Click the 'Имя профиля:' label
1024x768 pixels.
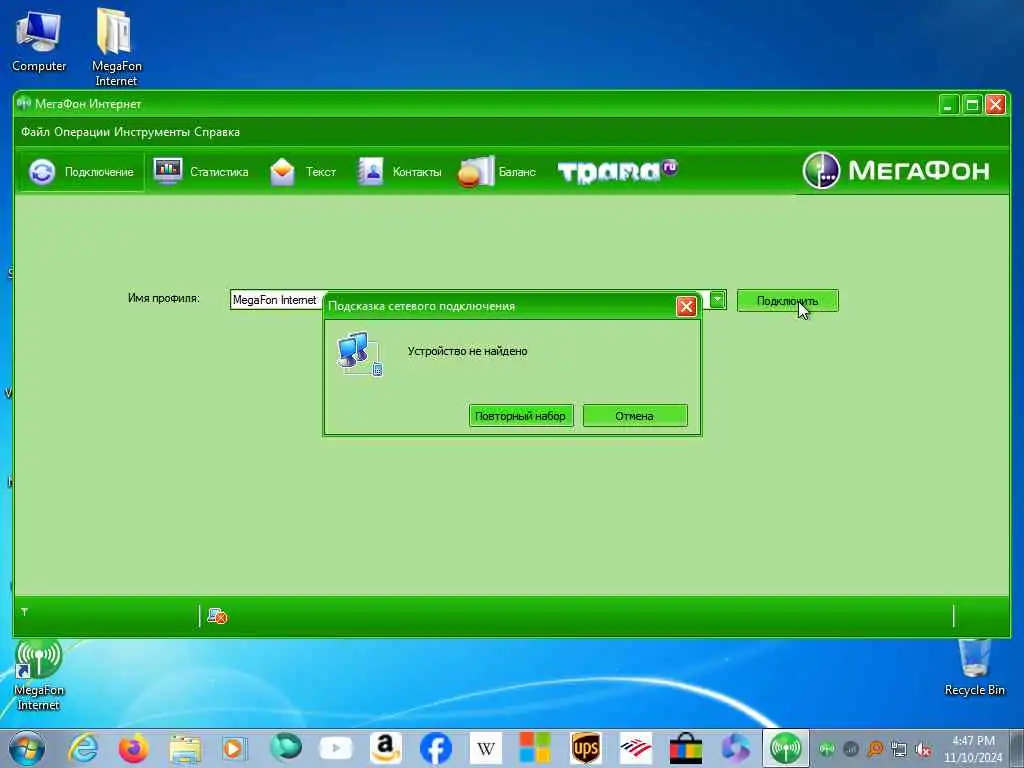click(164, 298)
